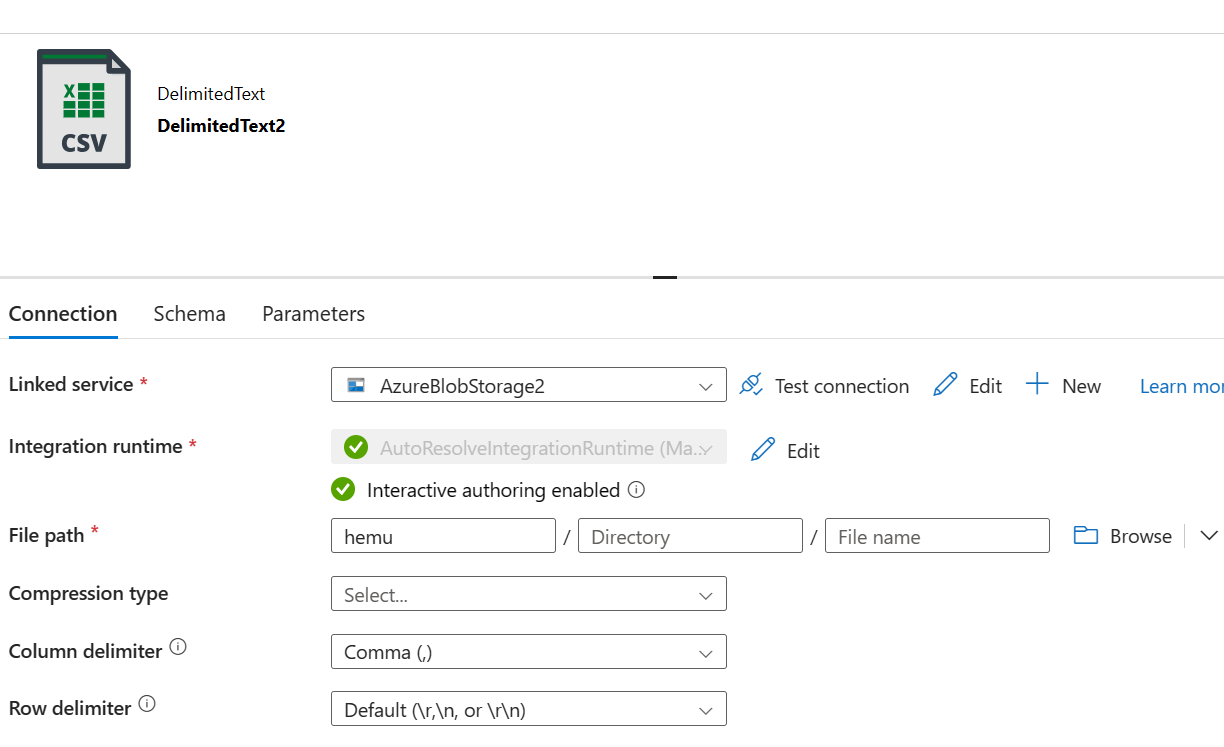Expand the Row delimiter dropdown
The height and width of the screenshot is (747, 1224).
(x=528, y=710)
